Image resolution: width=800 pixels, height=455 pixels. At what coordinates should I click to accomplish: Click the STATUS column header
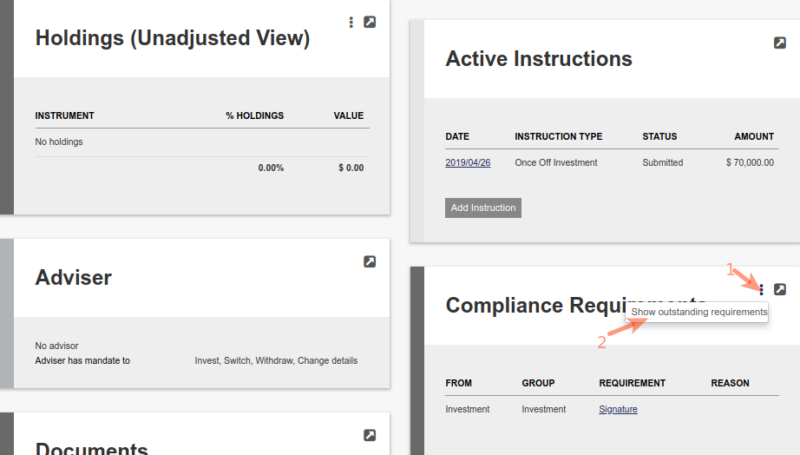click(x=659, y=137)
